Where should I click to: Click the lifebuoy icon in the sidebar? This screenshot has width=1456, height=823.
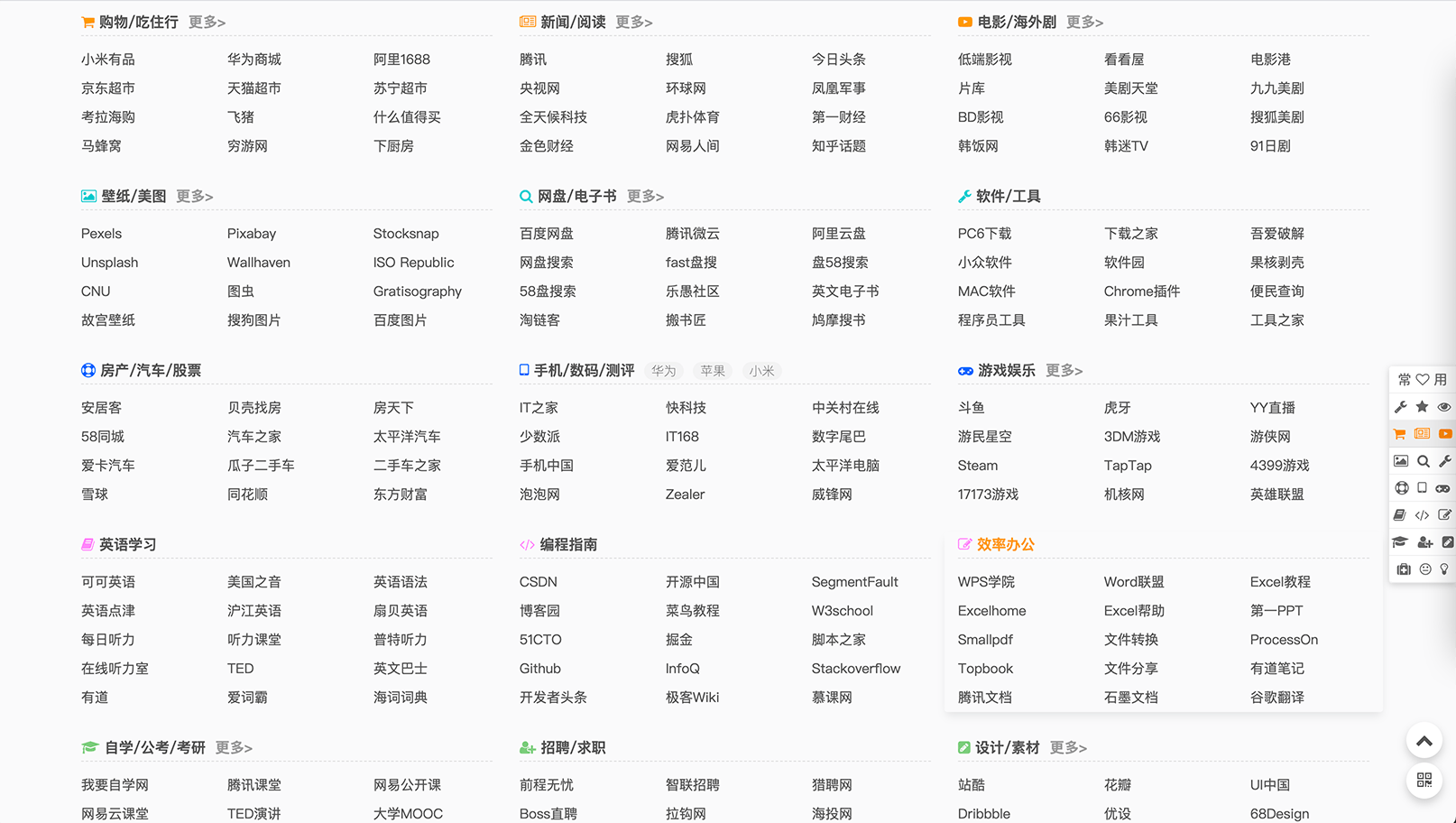pyautogui.click(x=1402, y=488)
